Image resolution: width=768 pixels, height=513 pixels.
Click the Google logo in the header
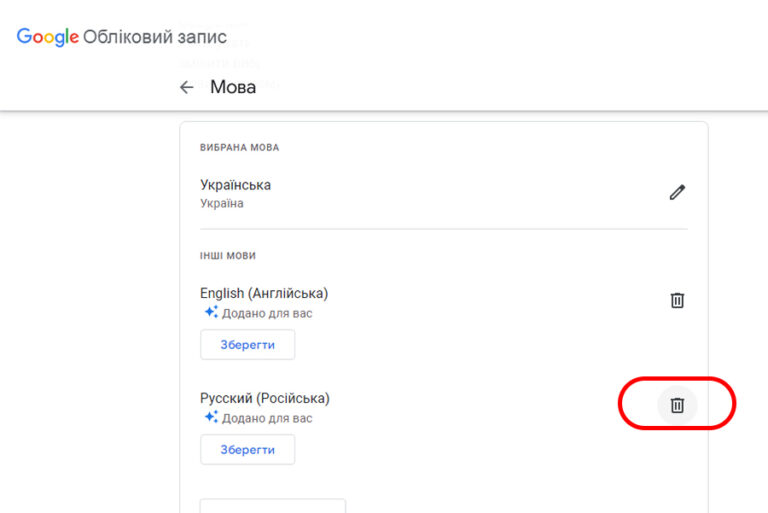click(x=48, y=37)
